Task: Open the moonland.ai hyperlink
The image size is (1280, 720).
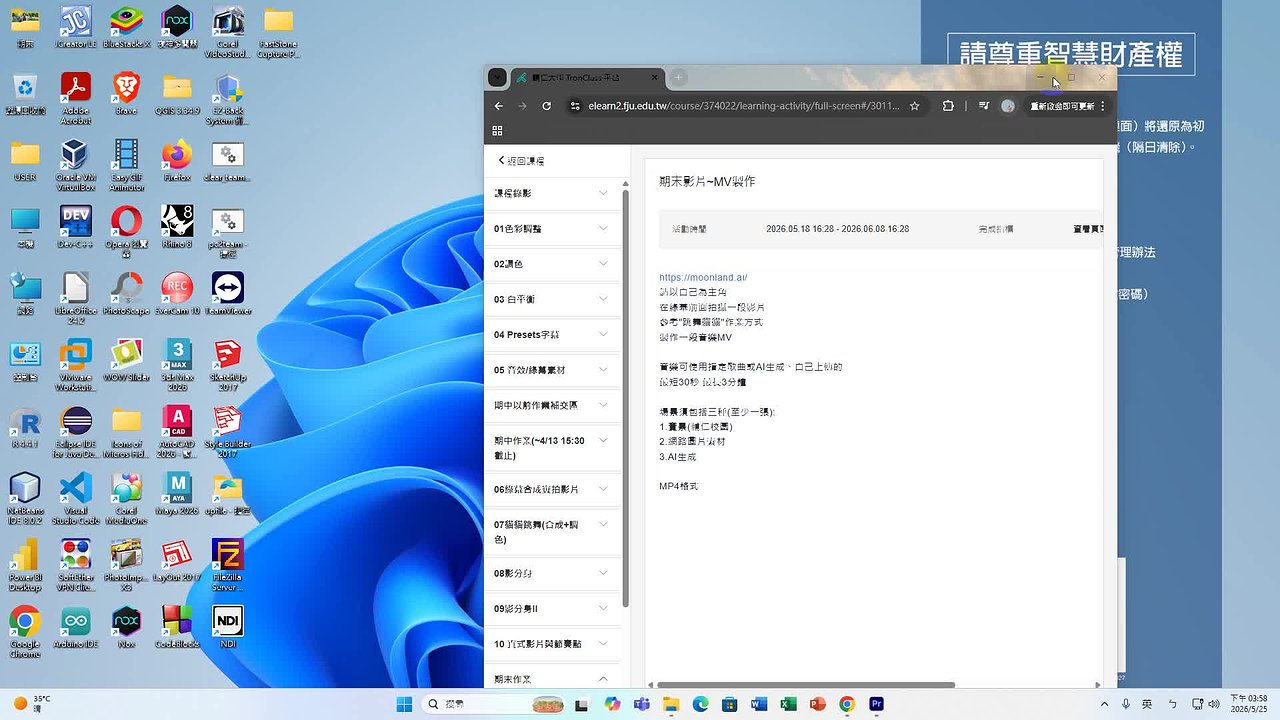Action: (x=703, y=277)
